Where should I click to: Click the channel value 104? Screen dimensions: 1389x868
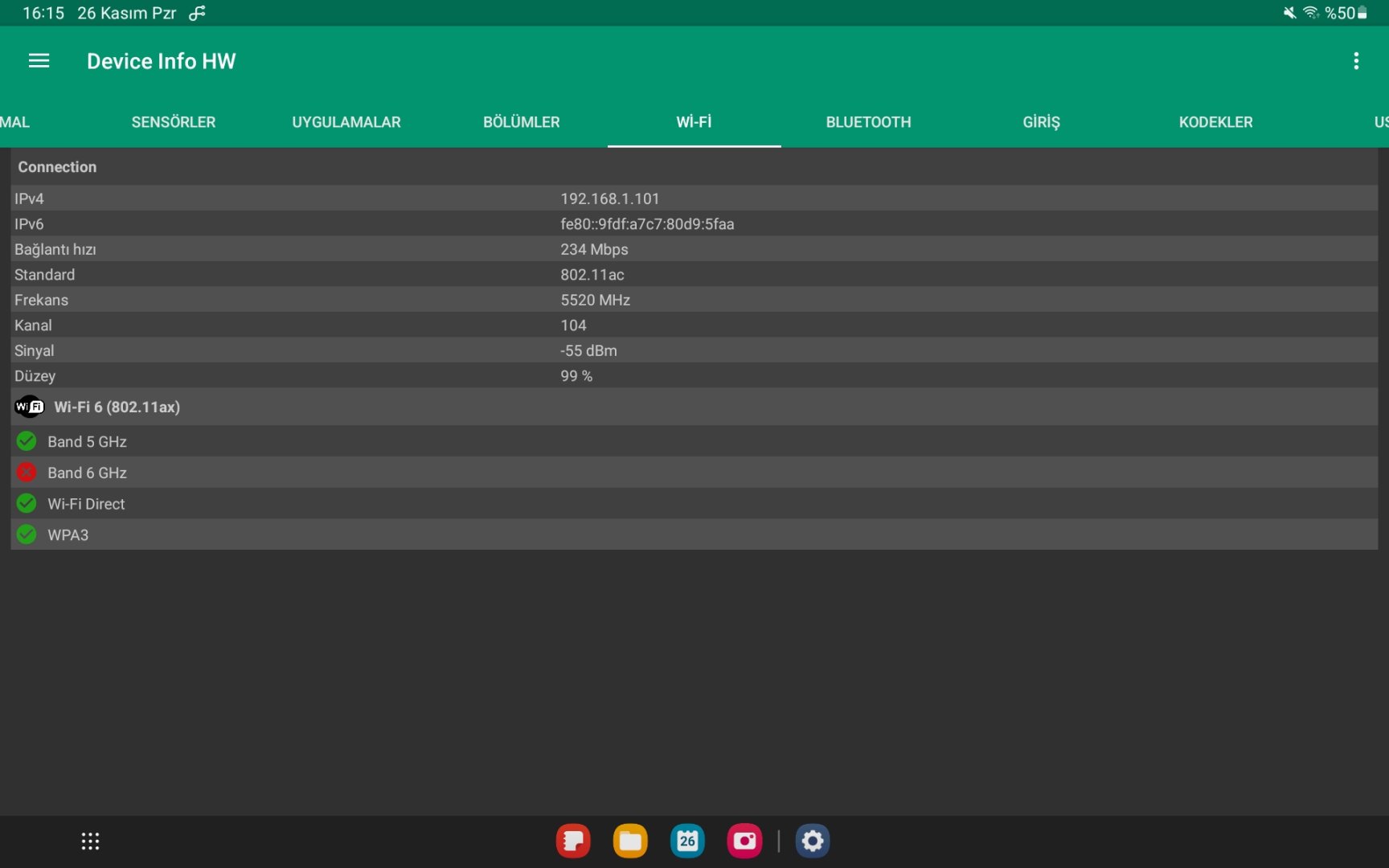point(573,325)
